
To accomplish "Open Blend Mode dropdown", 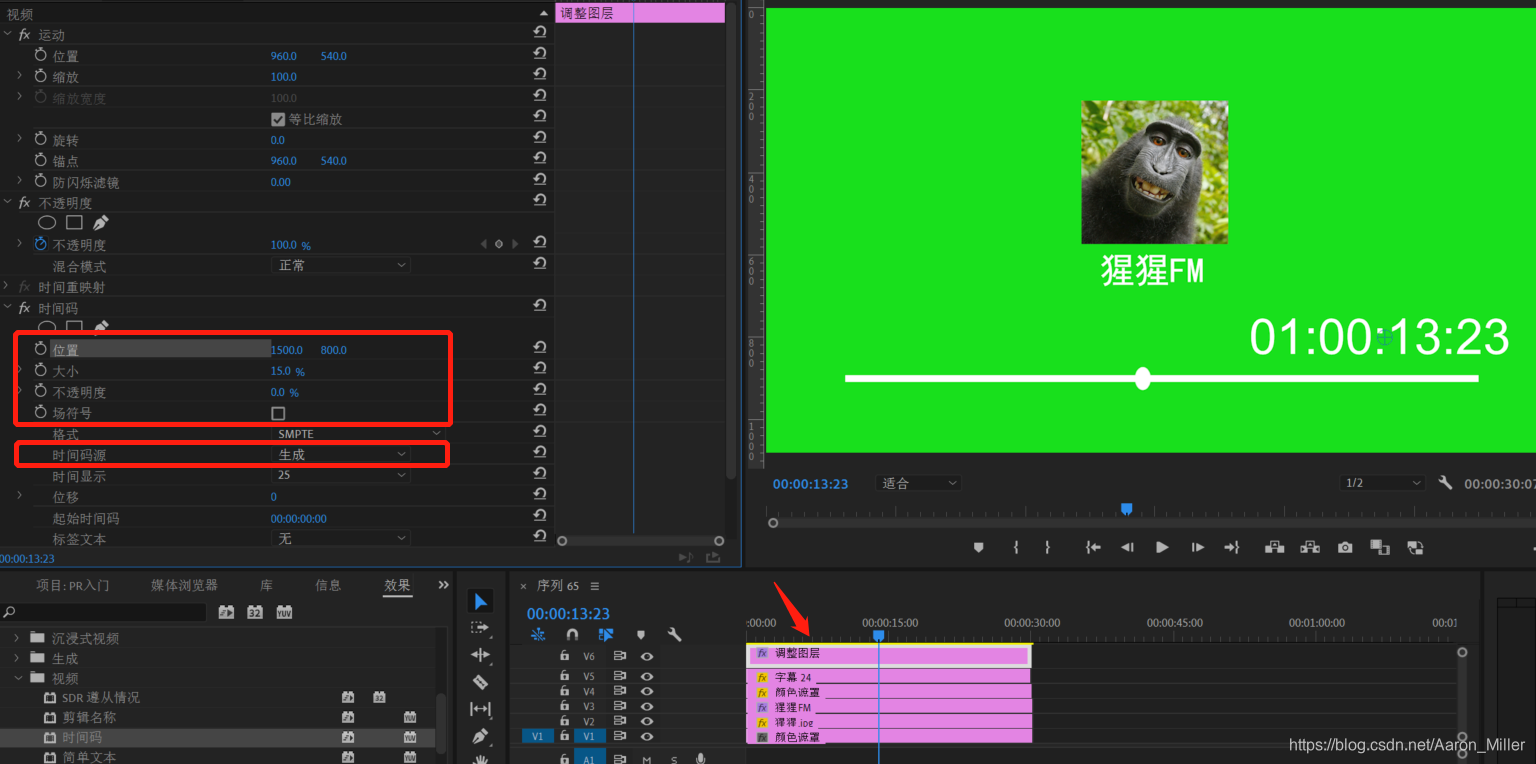I will coord(340,265).
